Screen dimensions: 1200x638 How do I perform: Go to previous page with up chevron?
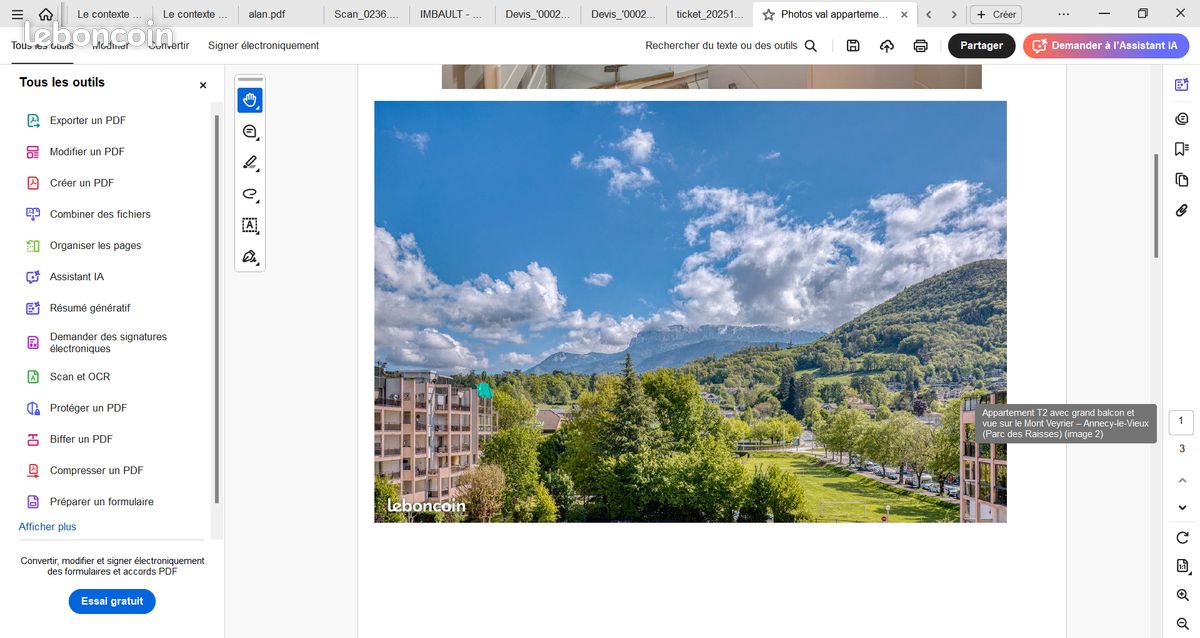pos(1182,481)
